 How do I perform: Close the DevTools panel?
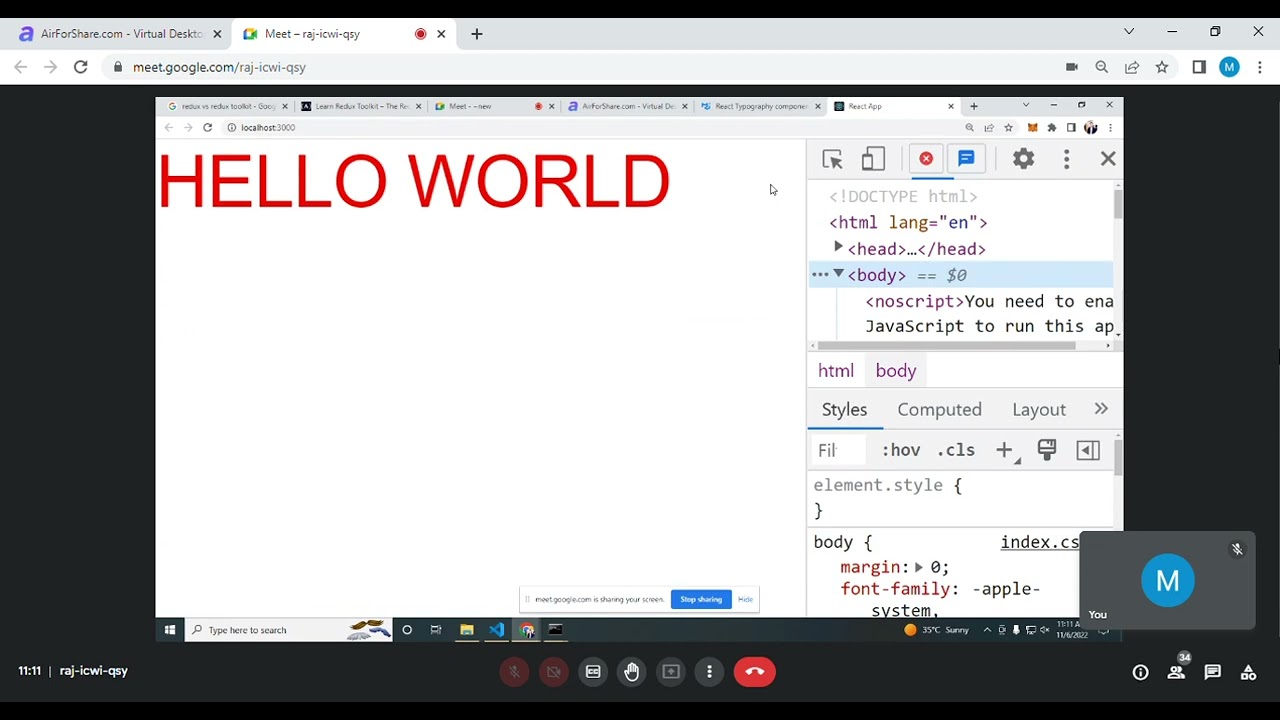pyautogui.click(x=1108, y=159)
